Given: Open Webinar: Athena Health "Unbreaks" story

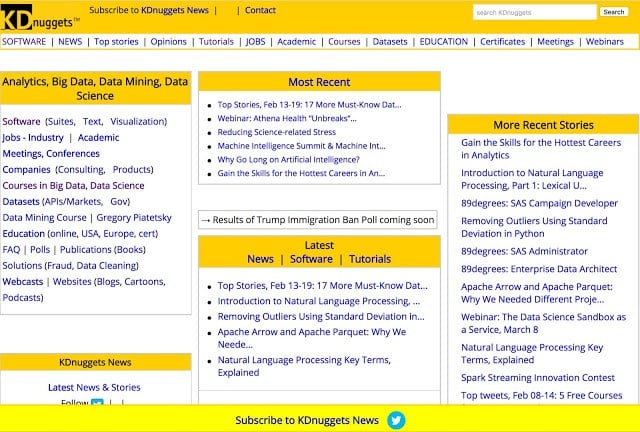Looking at the screenshot, I should click(287, 118).
